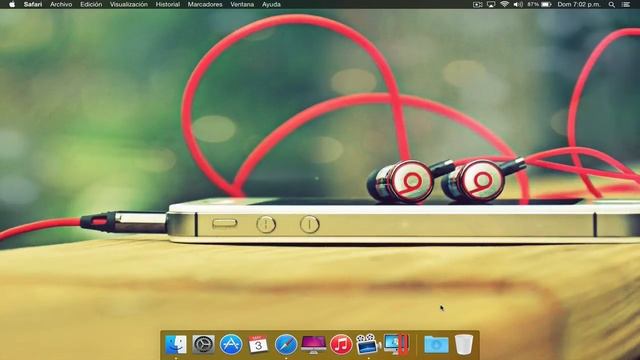Image resolution: width=640 pixels, height=360 pixels.
Task: Click the battery status indicator
Action: [x=539, y=4]
